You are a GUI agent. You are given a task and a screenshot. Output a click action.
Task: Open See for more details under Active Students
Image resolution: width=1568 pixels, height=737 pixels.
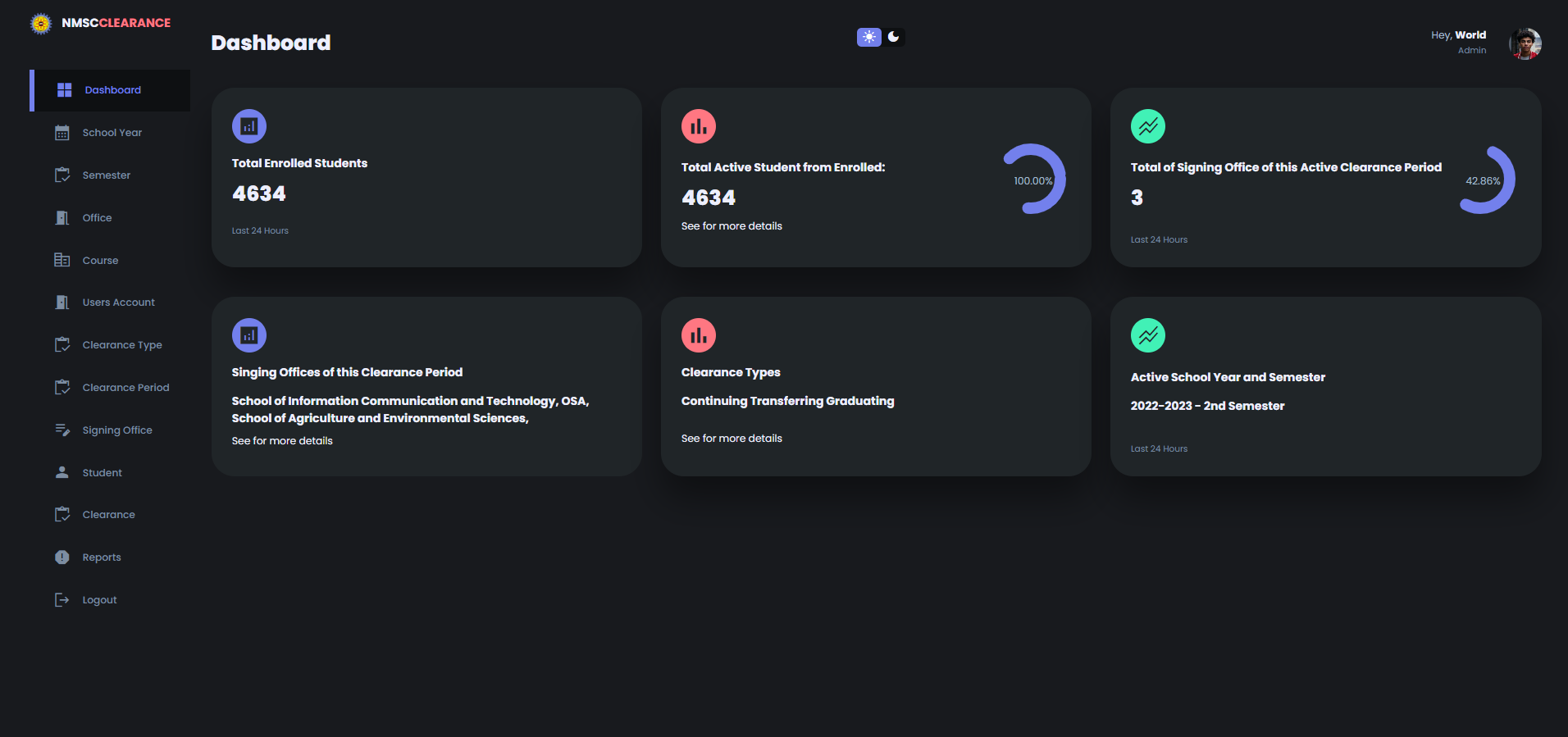click(732, 226)
